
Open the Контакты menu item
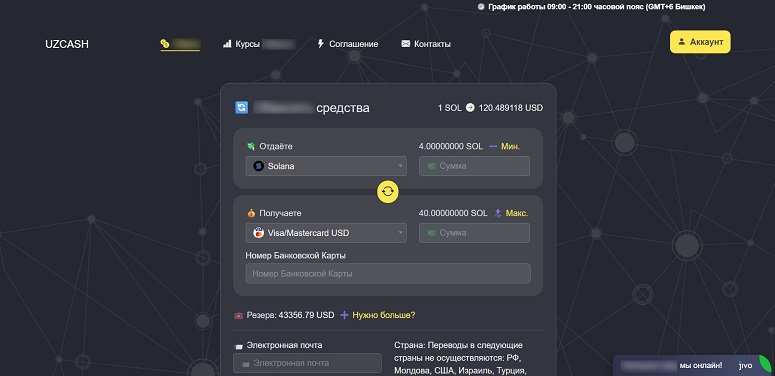tap(426, 44)
